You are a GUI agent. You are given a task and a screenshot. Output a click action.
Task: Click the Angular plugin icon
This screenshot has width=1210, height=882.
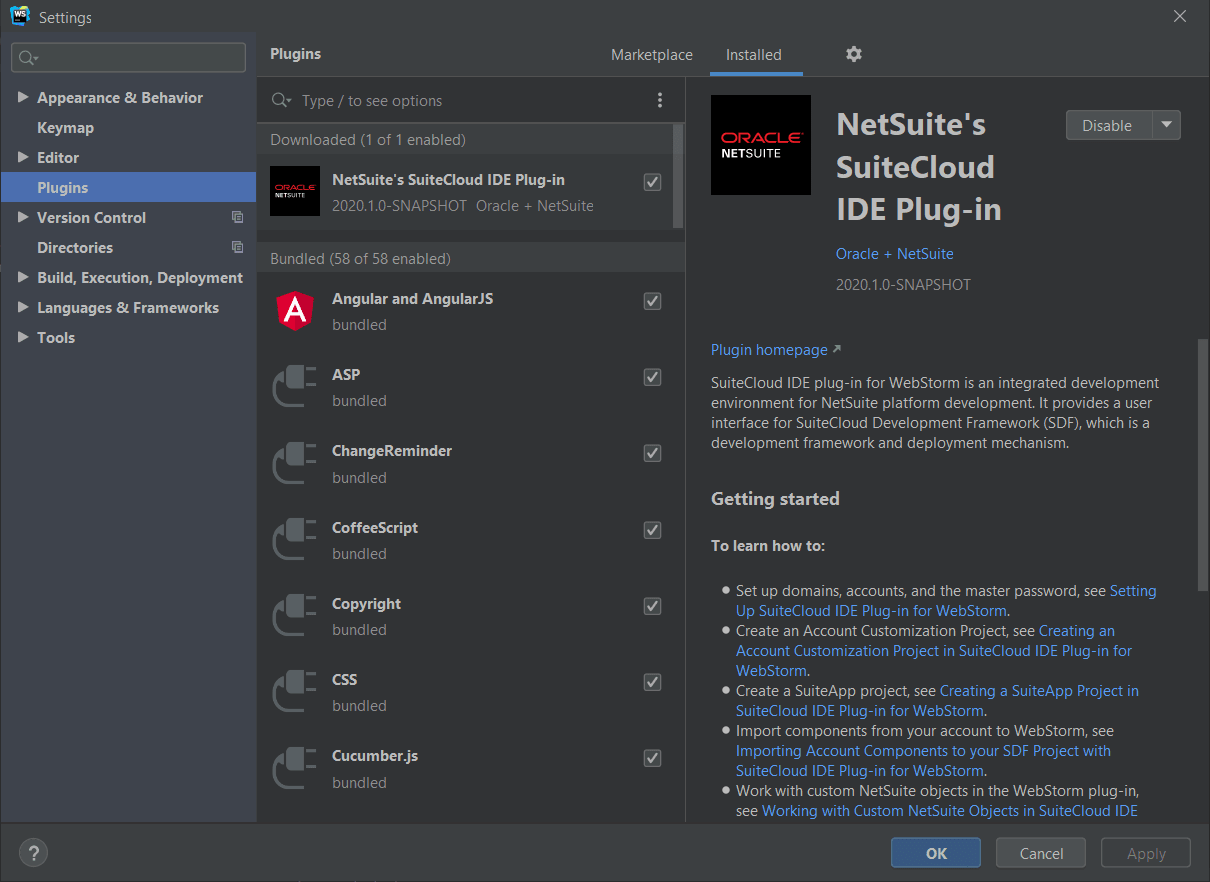pyautogui.click(x=295, y=310)
